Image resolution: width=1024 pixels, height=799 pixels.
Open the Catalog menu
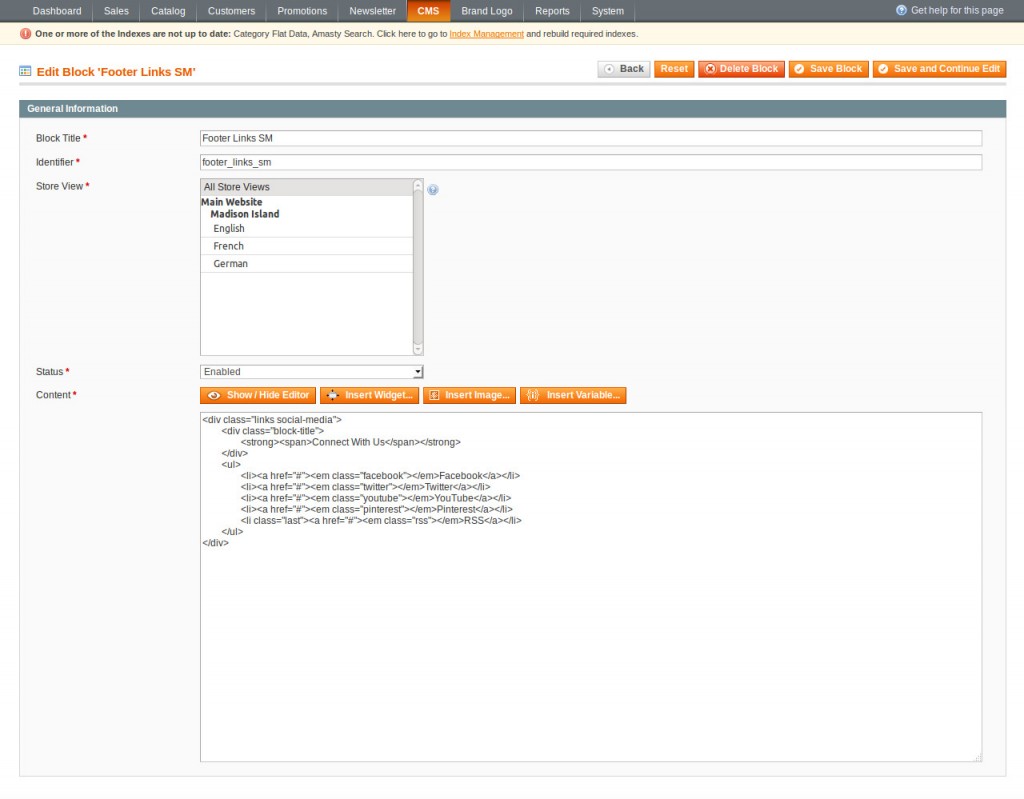click(168, 11)
